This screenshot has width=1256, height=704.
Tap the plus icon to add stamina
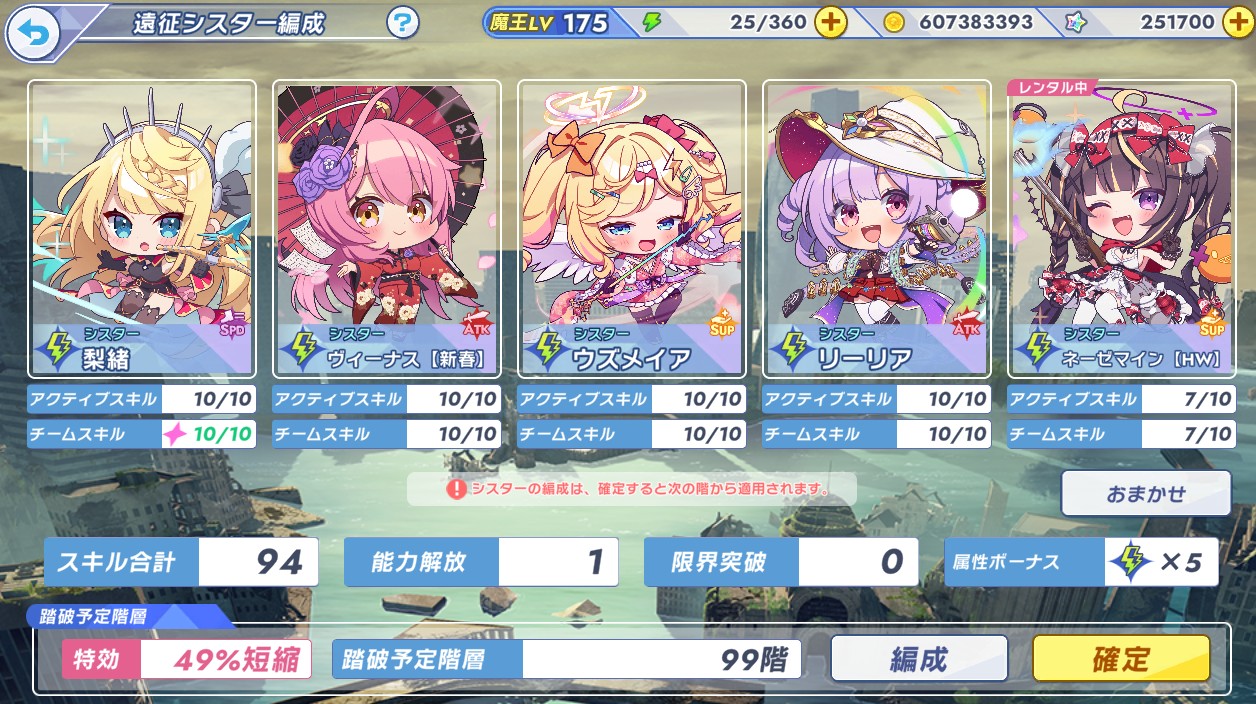click(830, 22)
